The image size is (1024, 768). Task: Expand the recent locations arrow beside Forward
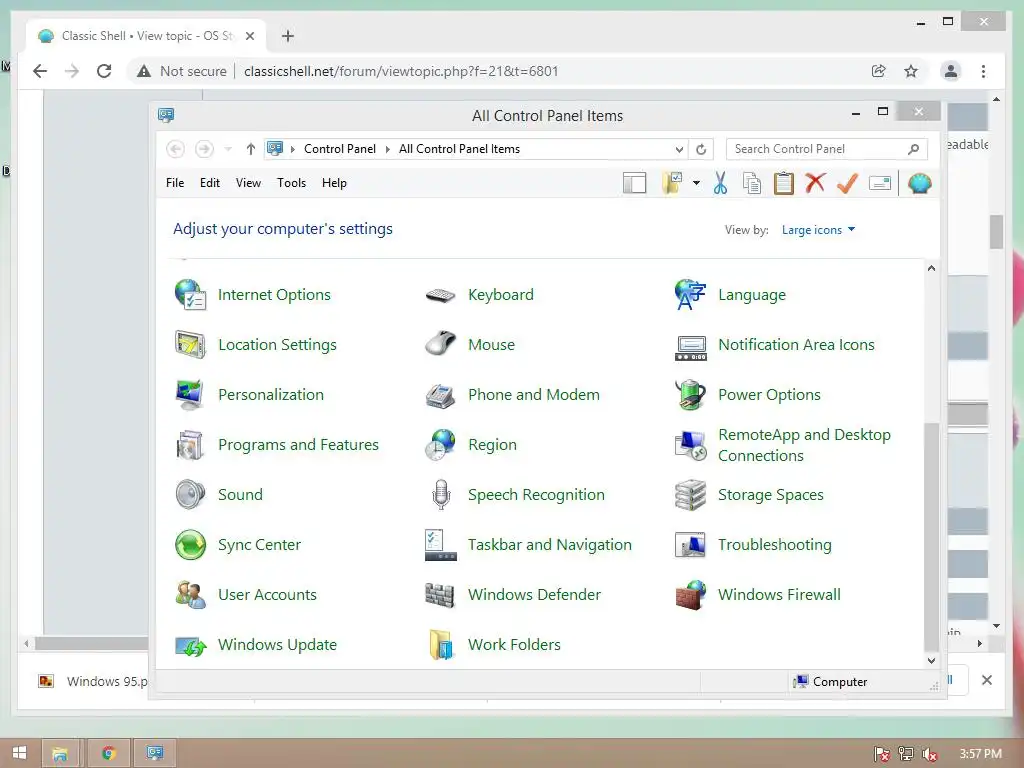(x=228, y=150)
